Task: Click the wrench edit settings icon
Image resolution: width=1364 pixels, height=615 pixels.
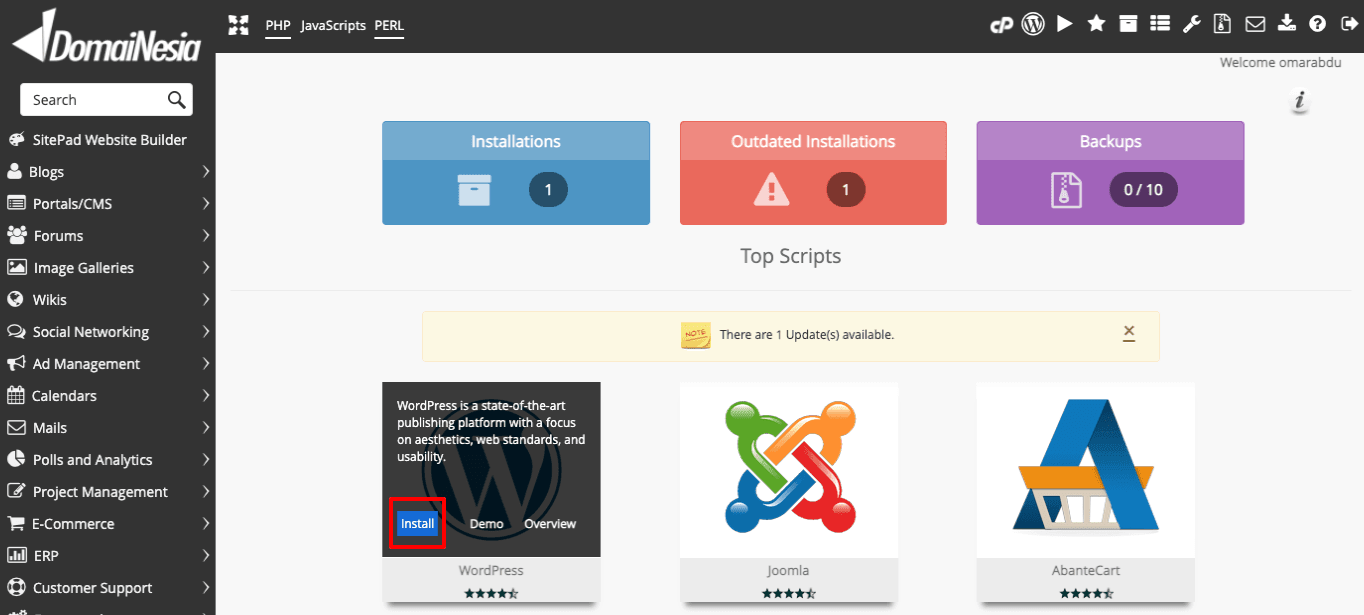Action: point(1191,24)
